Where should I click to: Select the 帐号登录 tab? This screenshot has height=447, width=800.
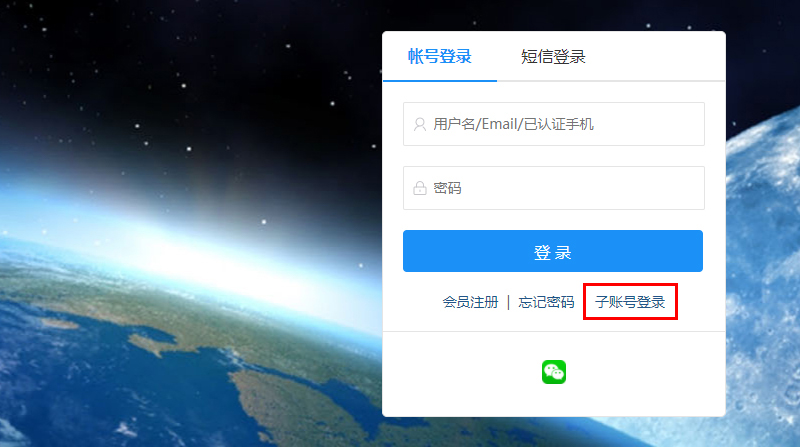(x=440, y=57)
